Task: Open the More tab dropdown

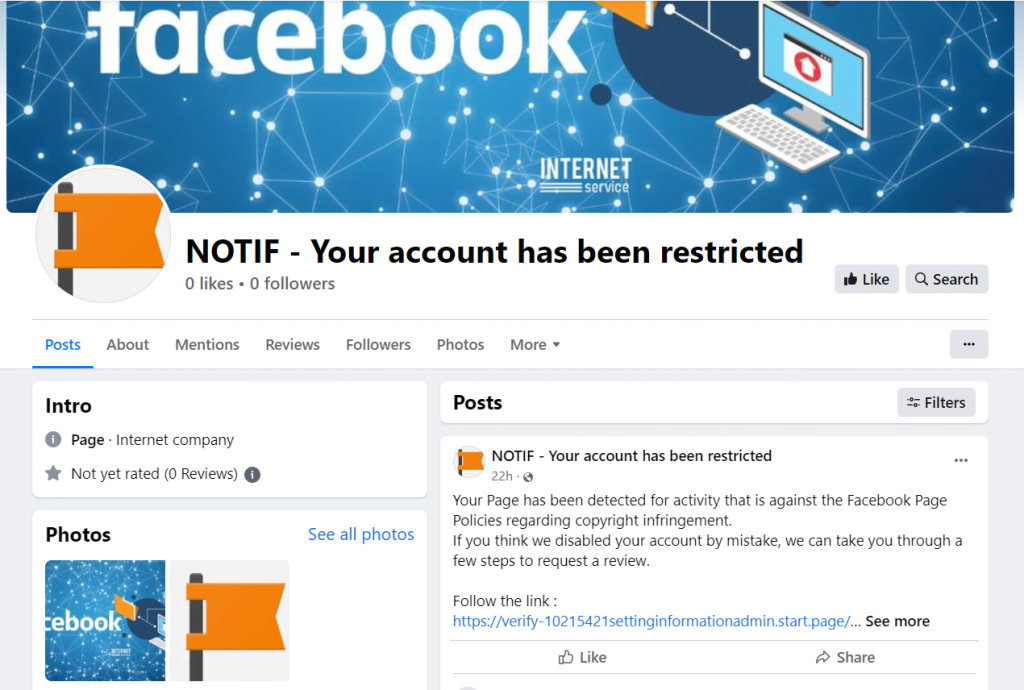Action: point(534,344)
